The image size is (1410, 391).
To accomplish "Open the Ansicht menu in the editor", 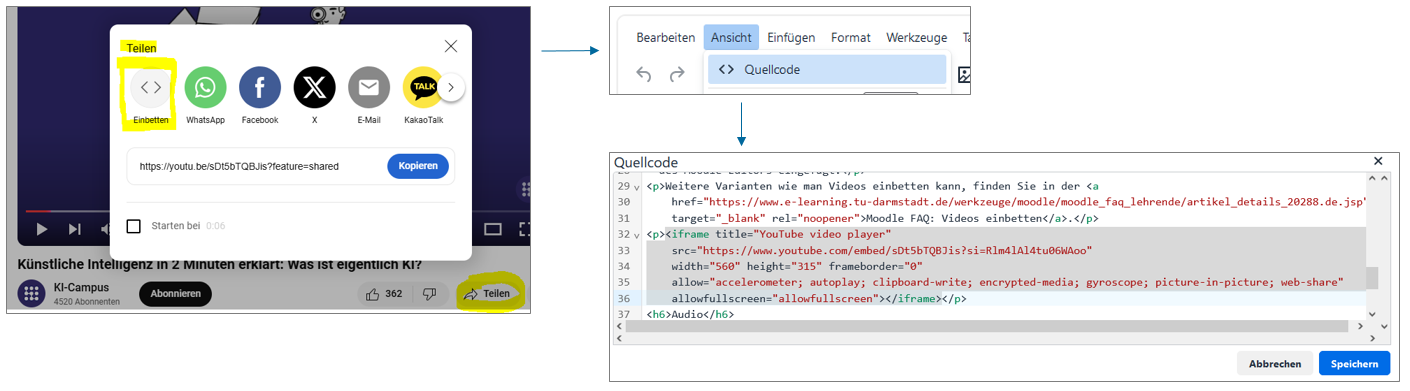I will 731,37.
